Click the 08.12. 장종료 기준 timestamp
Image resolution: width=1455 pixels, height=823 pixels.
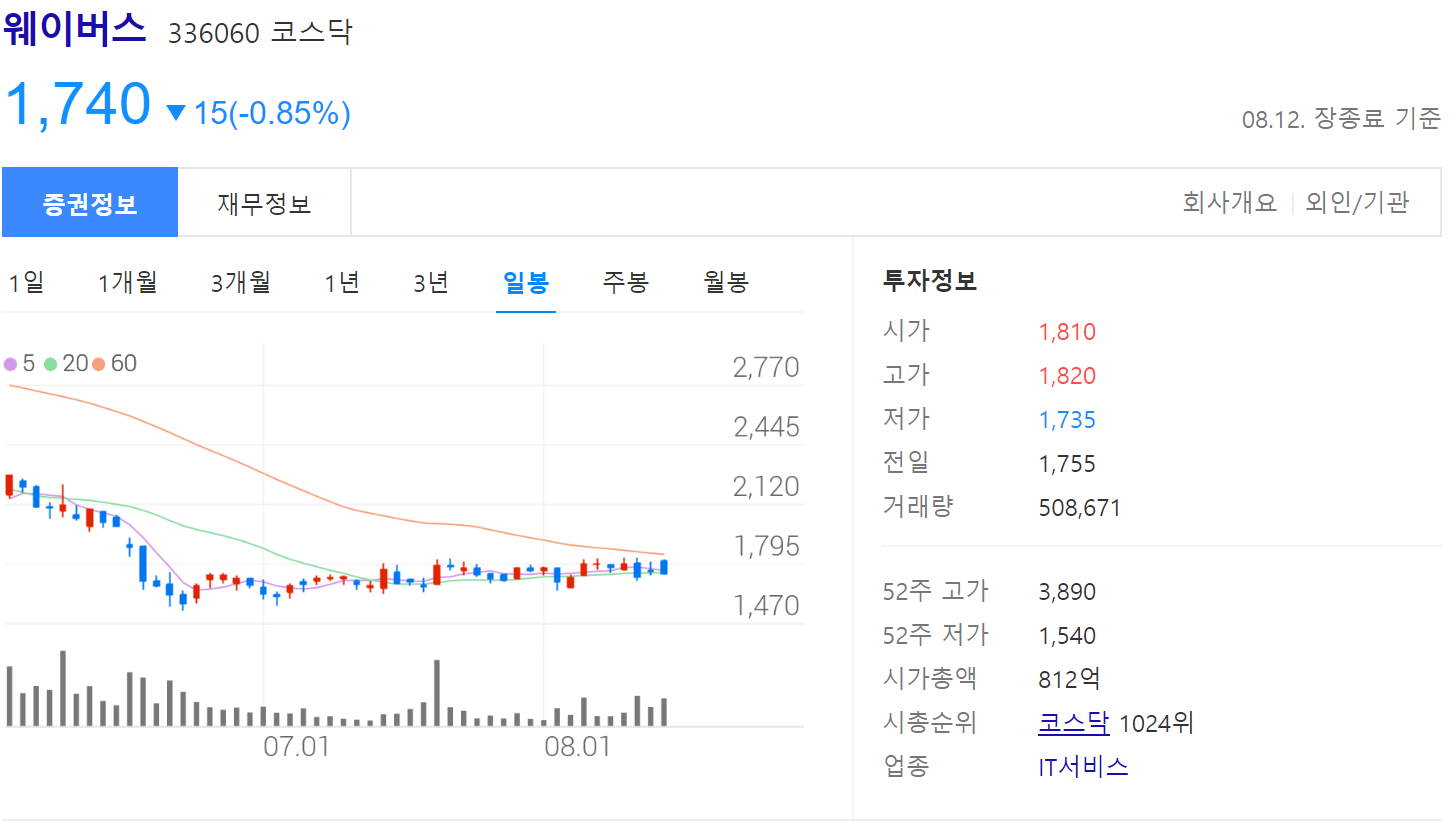(x=1341, y=119)
